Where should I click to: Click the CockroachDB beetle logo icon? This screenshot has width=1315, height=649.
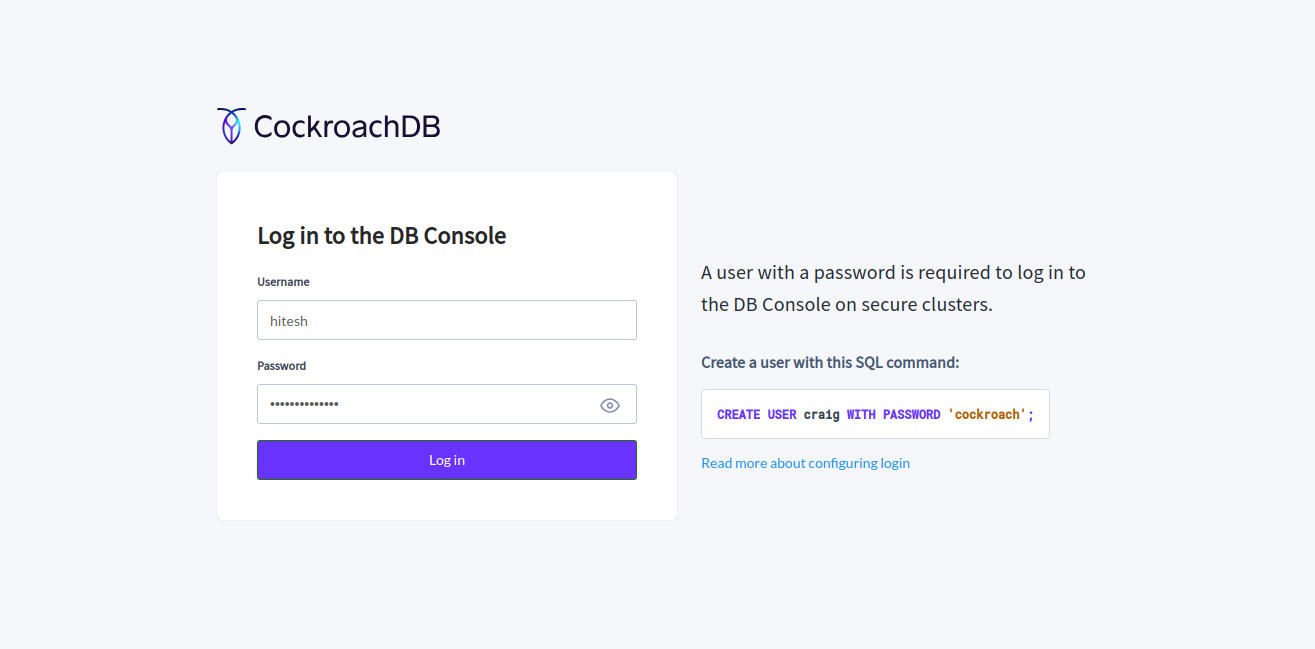tap(231, 126)
